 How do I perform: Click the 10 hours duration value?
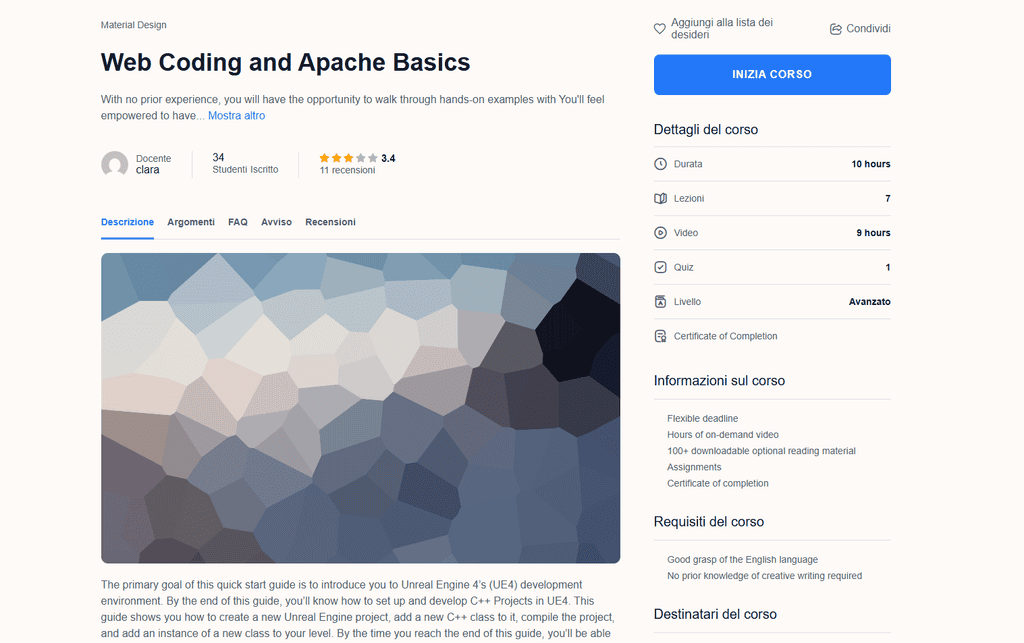pos(871,164)
